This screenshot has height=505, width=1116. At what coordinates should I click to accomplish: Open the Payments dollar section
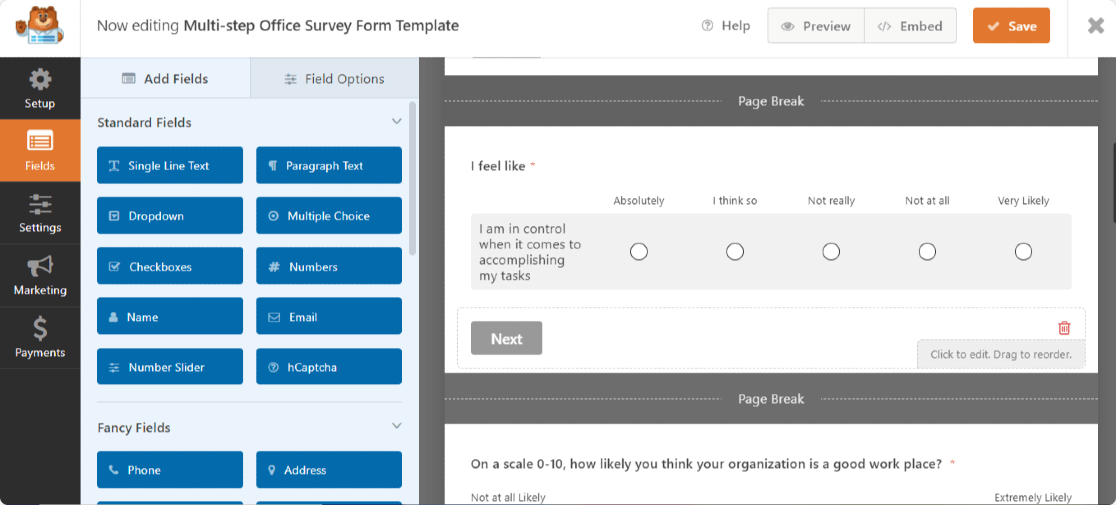[40, 337]
